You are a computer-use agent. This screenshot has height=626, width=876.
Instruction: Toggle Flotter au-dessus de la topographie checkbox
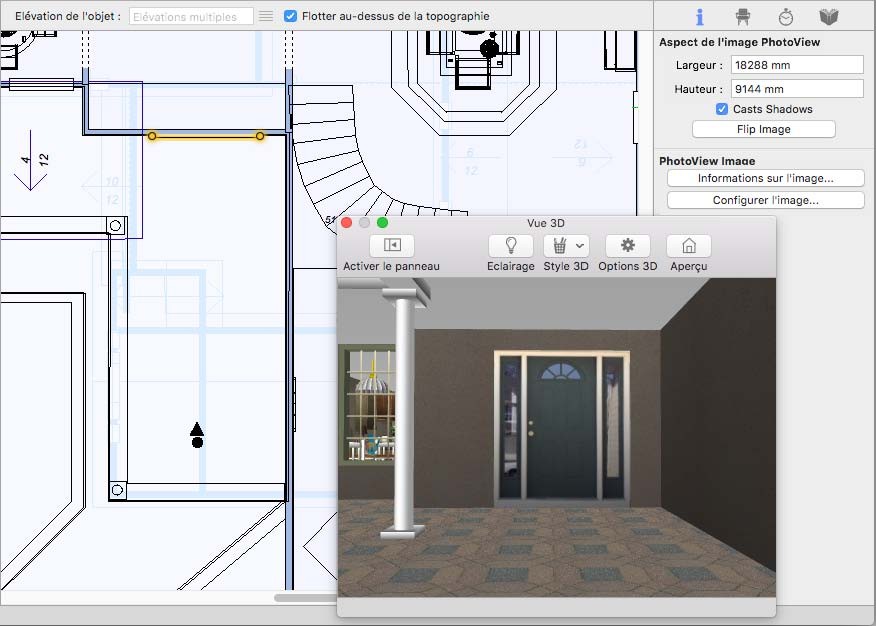point(290,16)
